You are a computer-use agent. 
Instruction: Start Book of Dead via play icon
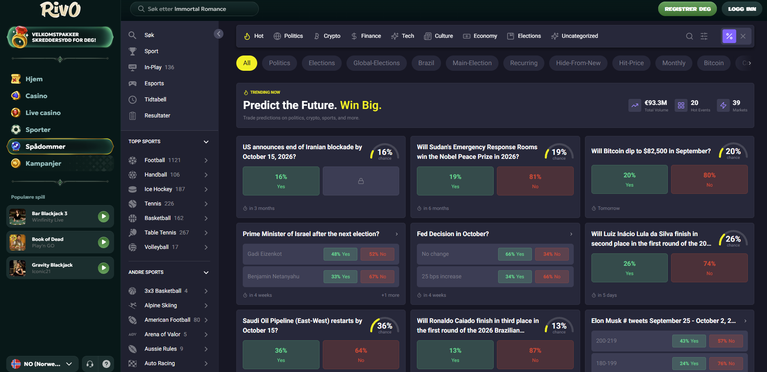[103, 242]
